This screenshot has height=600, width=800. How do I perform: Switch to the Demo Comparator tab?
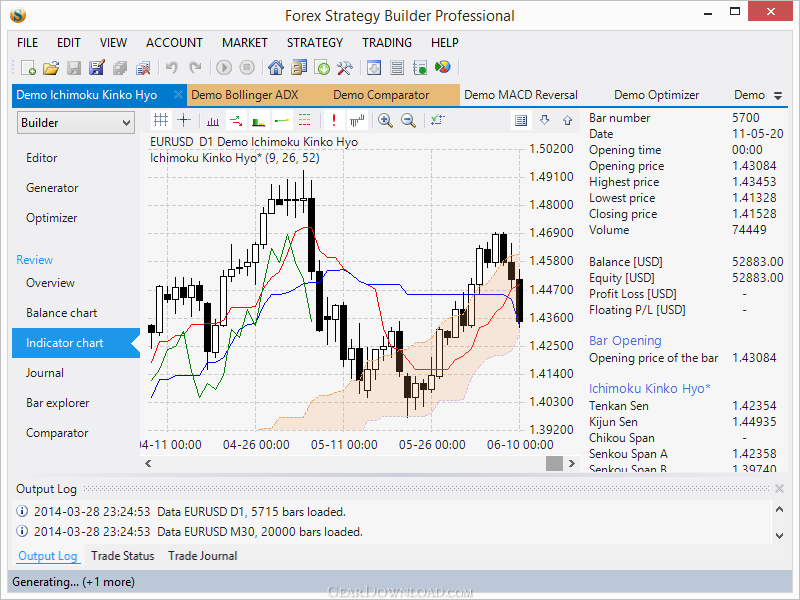pyautogui.click(x=381, y=95)
